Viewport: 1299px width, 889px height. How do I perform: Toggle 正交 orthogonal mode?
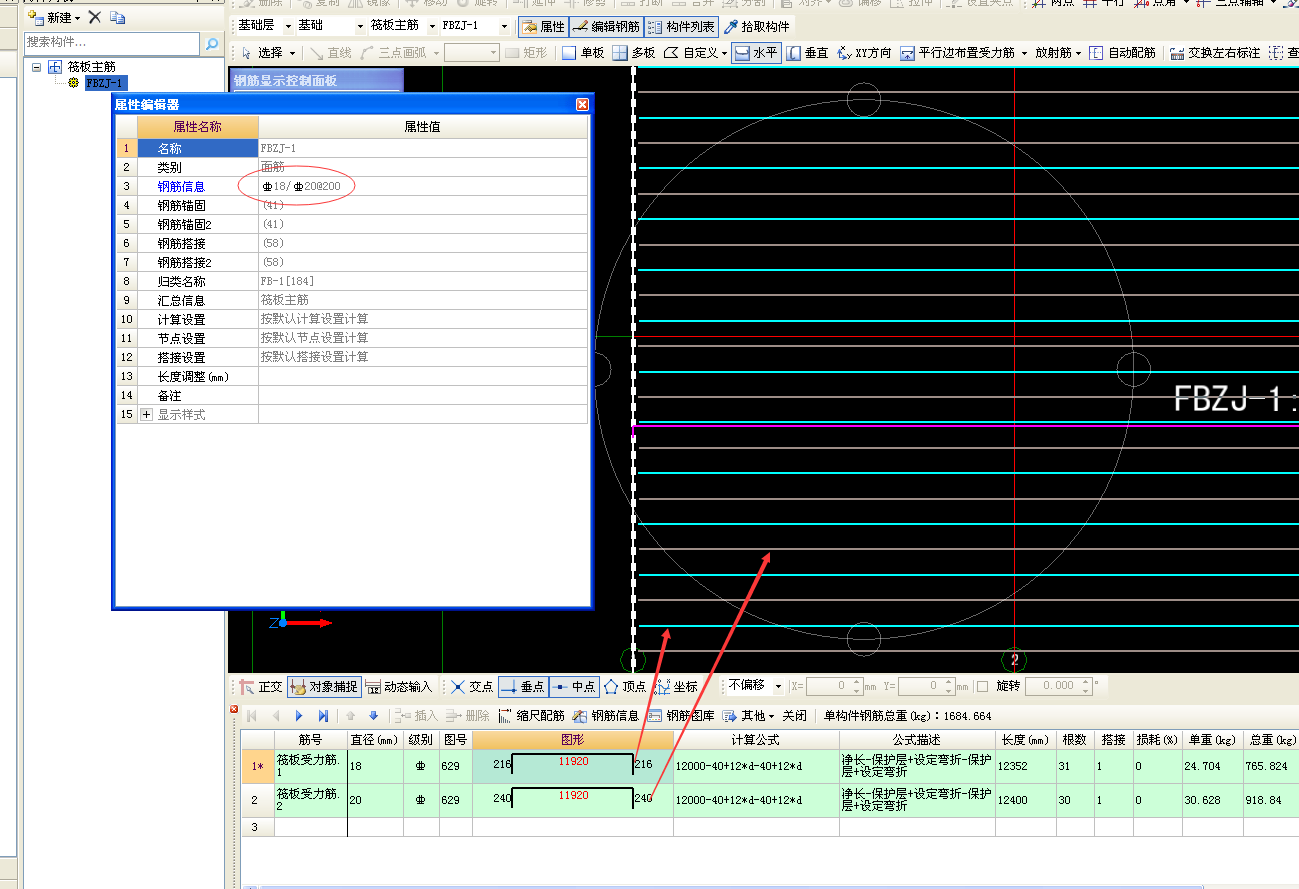pyautogui.click(x=261, y=687)
